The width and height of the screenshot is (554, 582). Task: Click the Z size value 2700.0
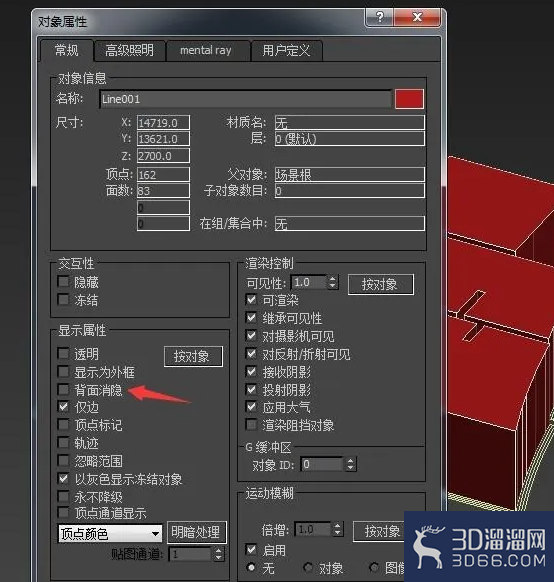(163, 156)
